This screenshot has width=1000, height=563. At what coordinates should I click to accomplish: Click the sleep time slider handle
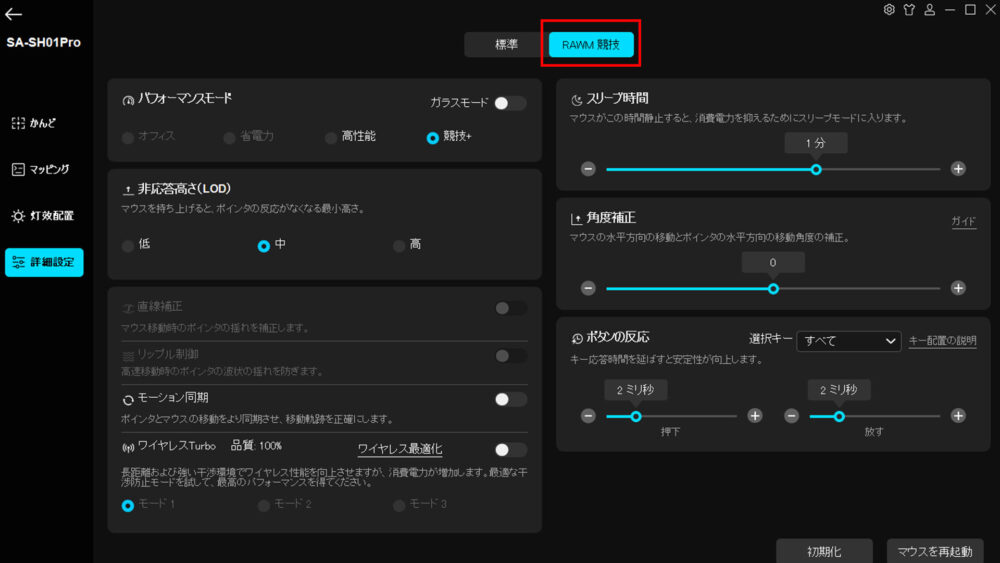(816, 169)
